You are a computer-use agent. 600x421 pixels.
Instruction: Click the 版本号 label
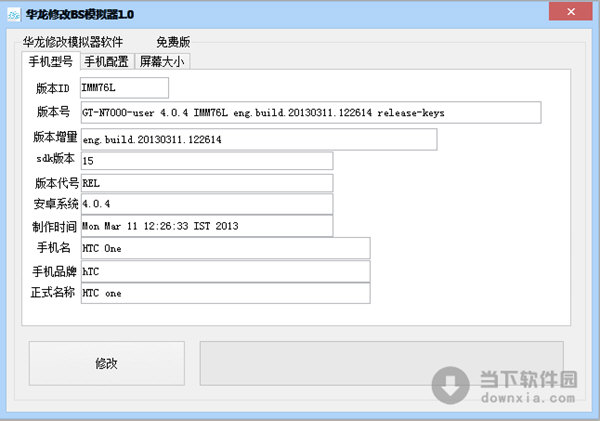pyautogui.click(x=54, y=112)
